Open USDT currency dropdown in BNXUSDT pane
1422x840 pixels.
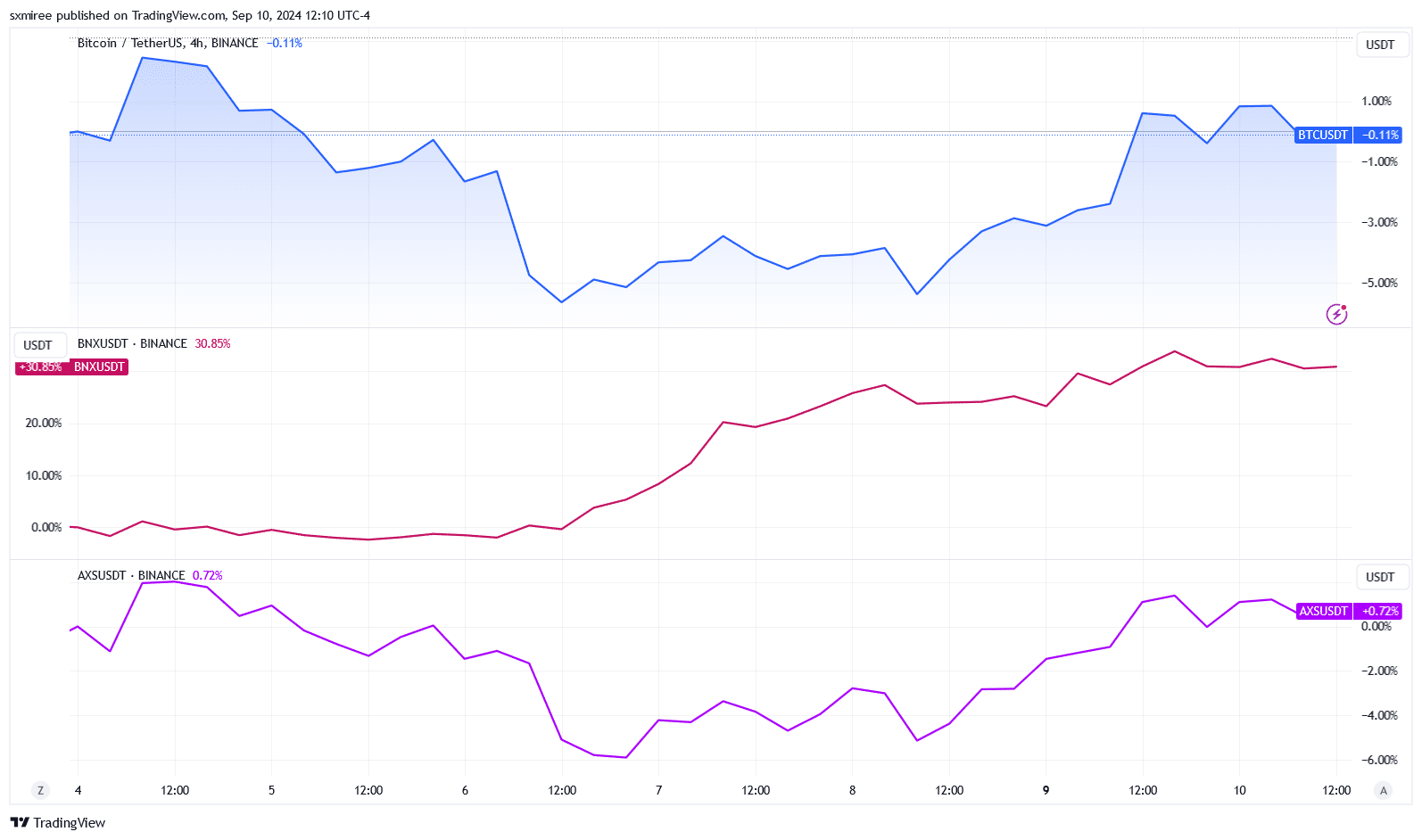pos(37,345)
